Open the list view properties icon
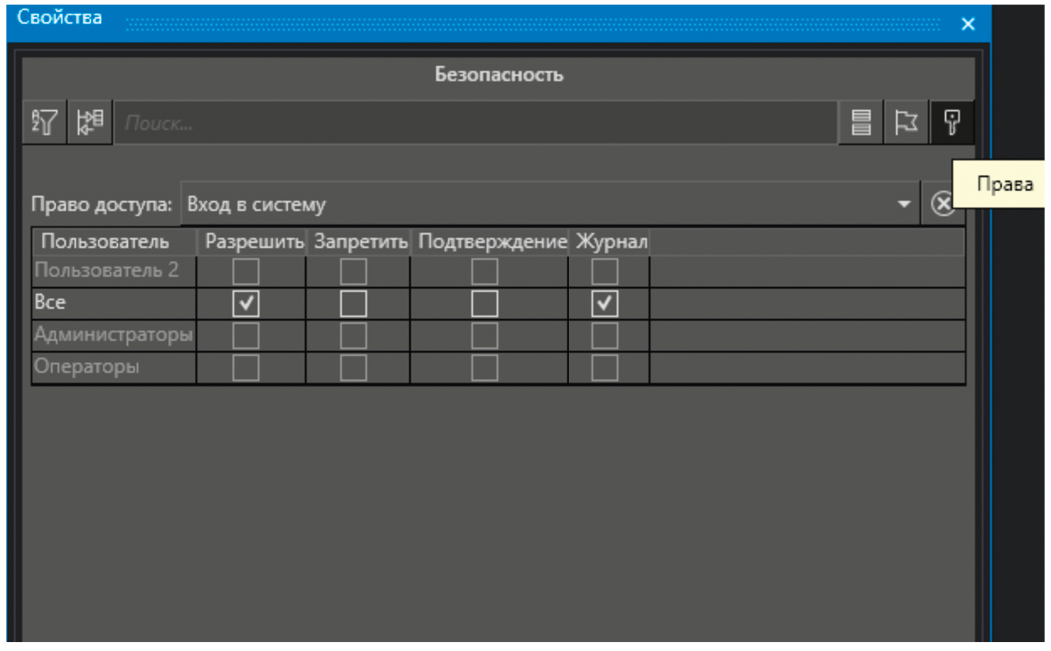The image size is (1051, 651). pyautogui.click(x=861, y=123)
